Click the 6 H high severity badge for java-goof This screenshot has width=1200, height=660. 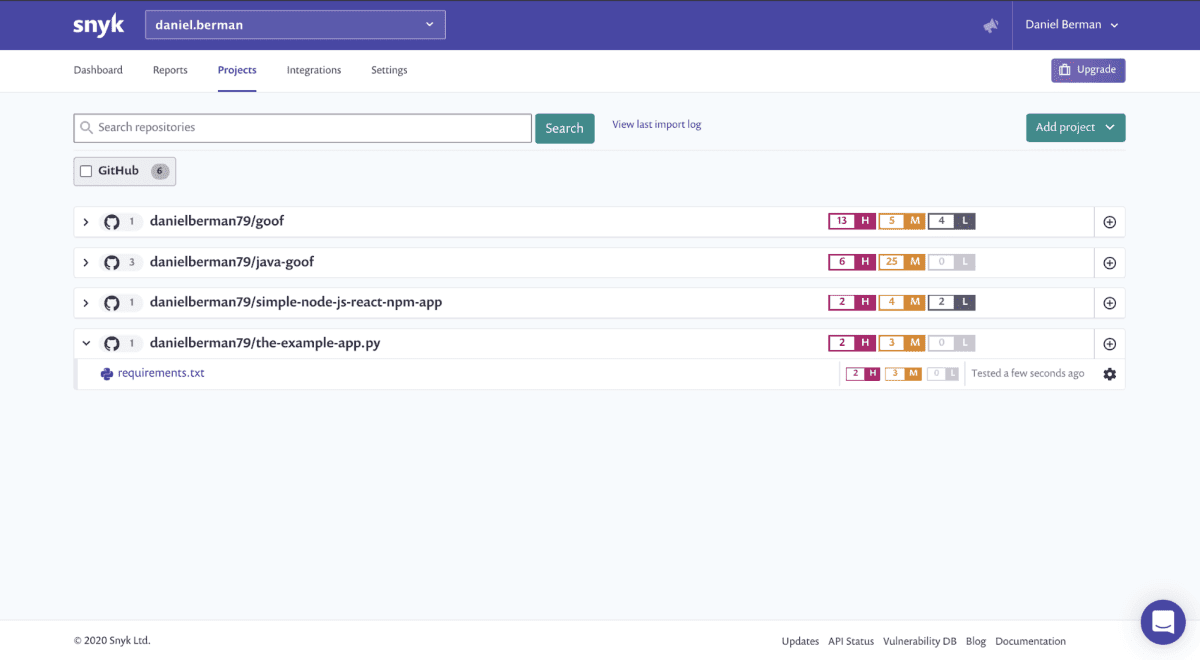[852, 262]
